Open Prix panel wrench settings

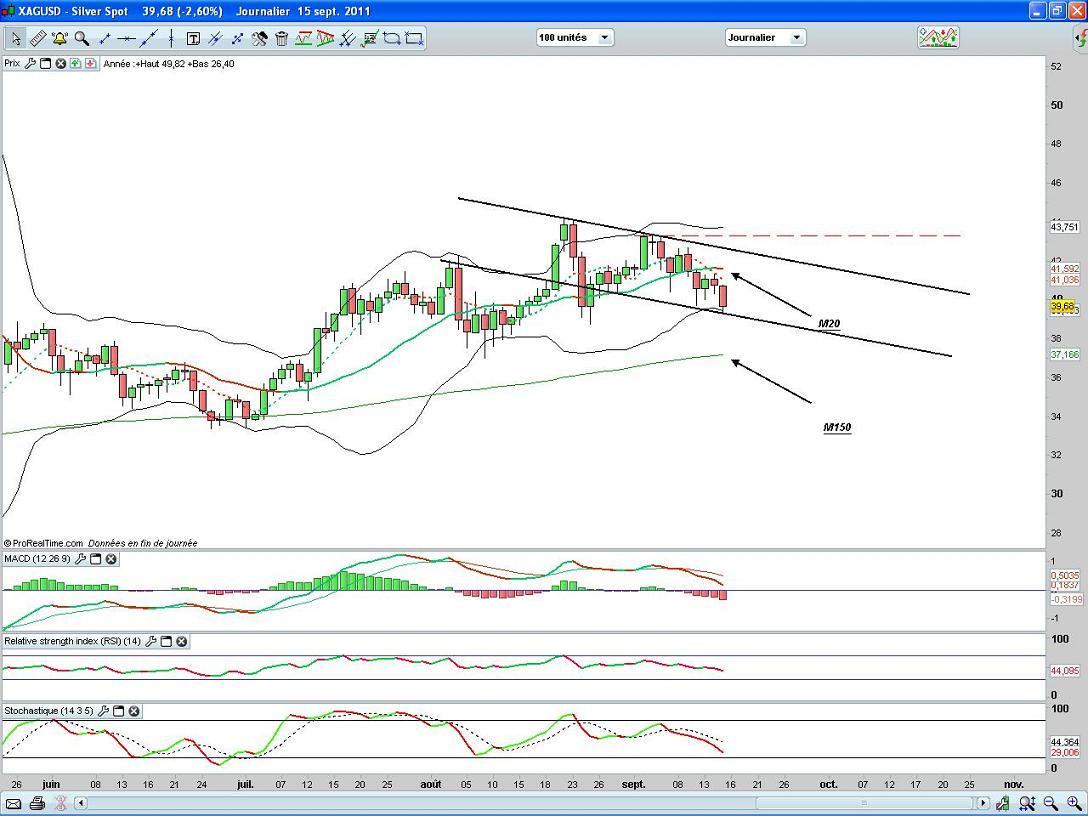[31, 63]
